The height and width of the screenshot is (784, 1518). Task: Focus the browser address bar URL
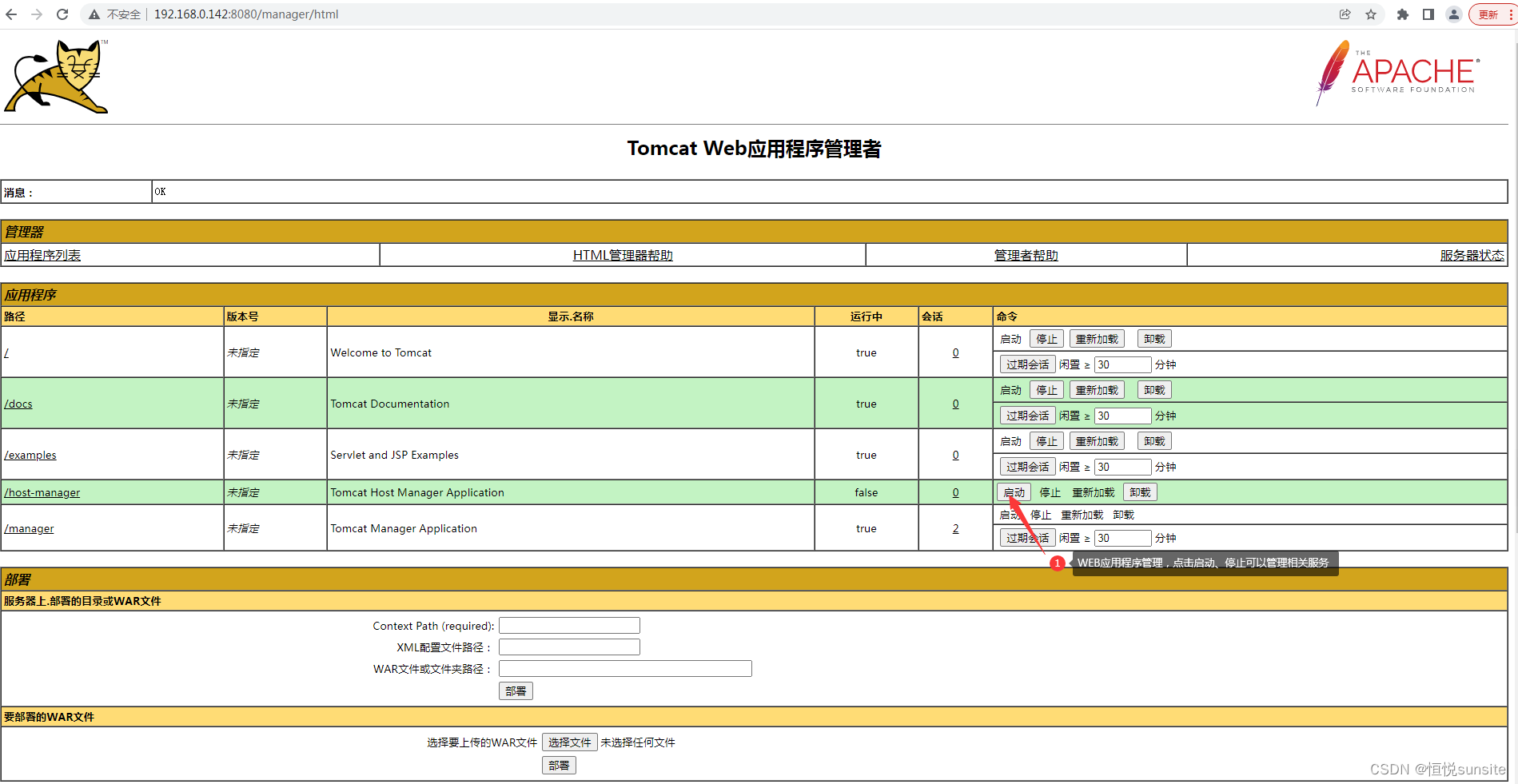(246, 14)
